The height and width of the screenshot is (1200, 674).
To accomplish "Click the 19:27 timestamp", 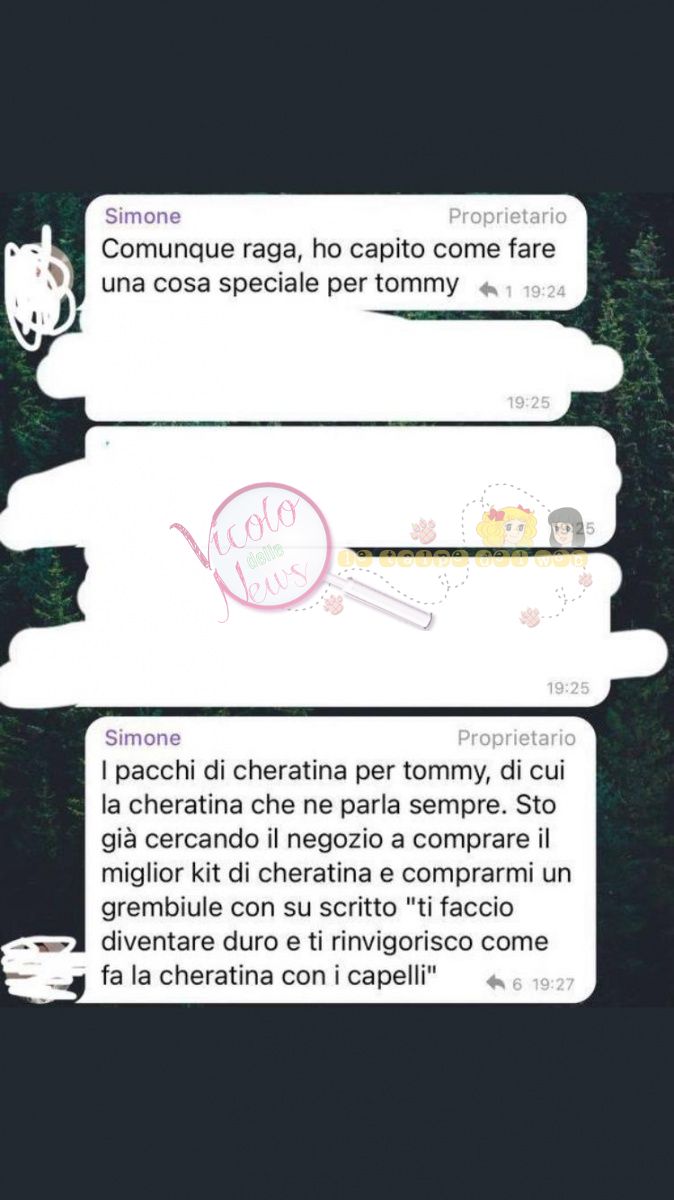I will tap(553, 984).
